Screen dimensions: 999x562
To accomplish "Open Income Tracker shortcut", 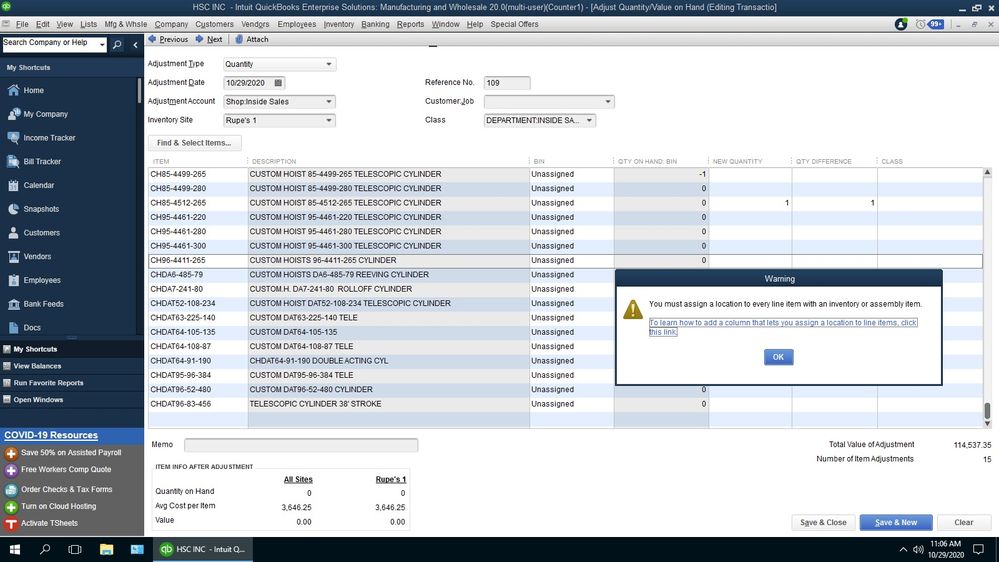I will click(x=49, y=138).
